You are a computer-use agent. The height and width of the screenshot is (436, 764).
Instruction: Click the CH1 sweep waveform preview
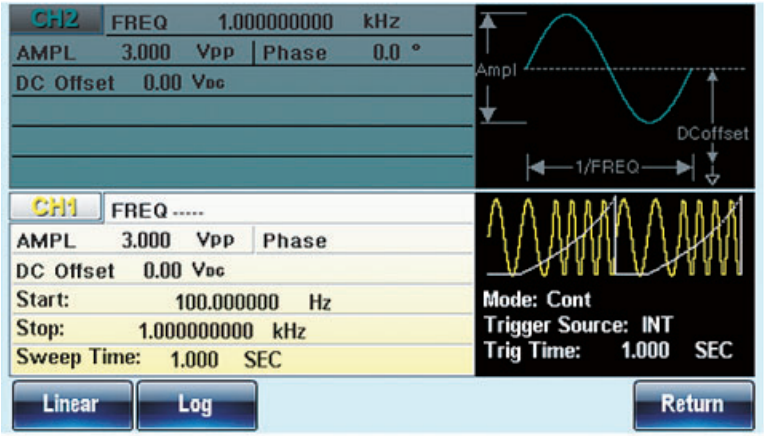pos(615,236)
